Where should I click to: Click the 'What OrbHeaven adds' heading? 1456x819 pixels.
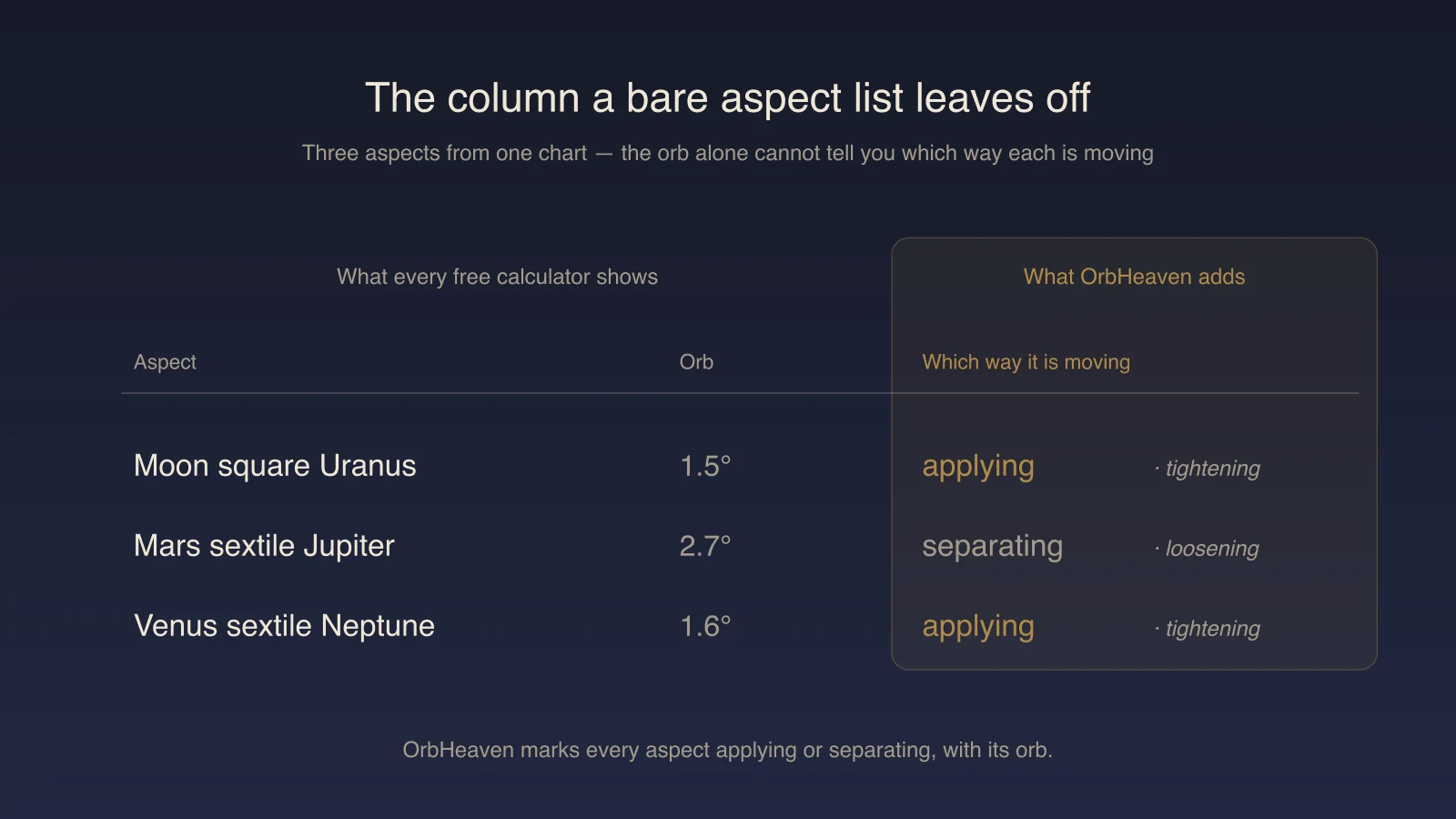tap(1134, 277)
